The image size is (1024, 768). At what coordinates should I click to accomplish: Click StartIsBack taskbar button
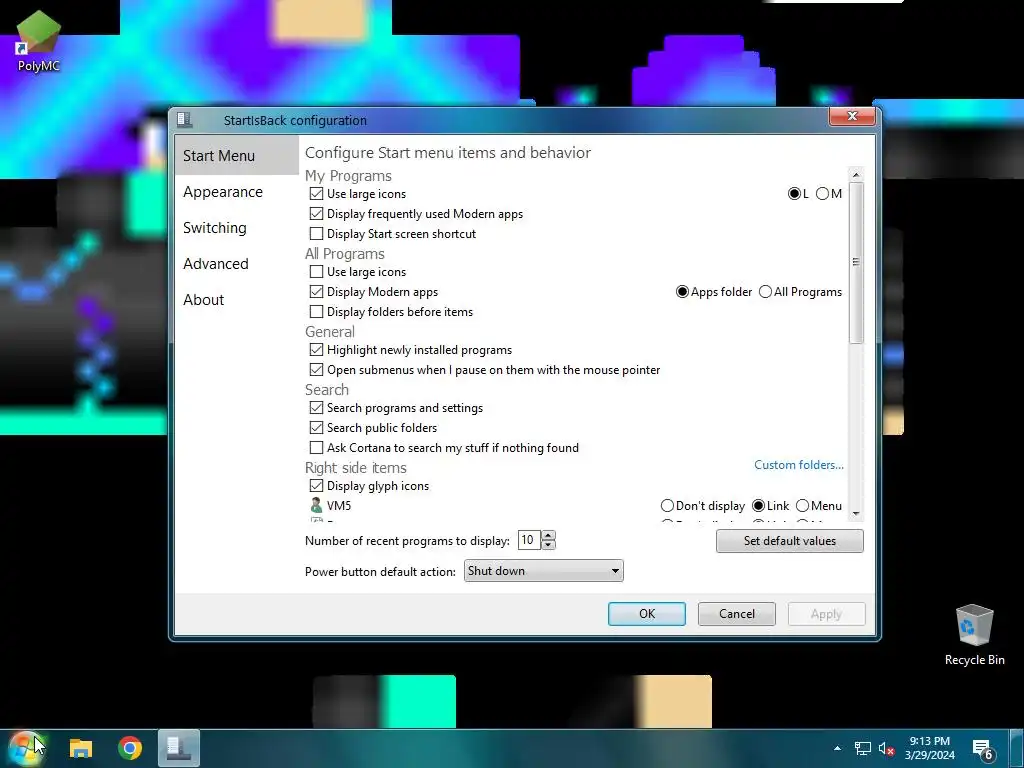[x=179, y=748]
